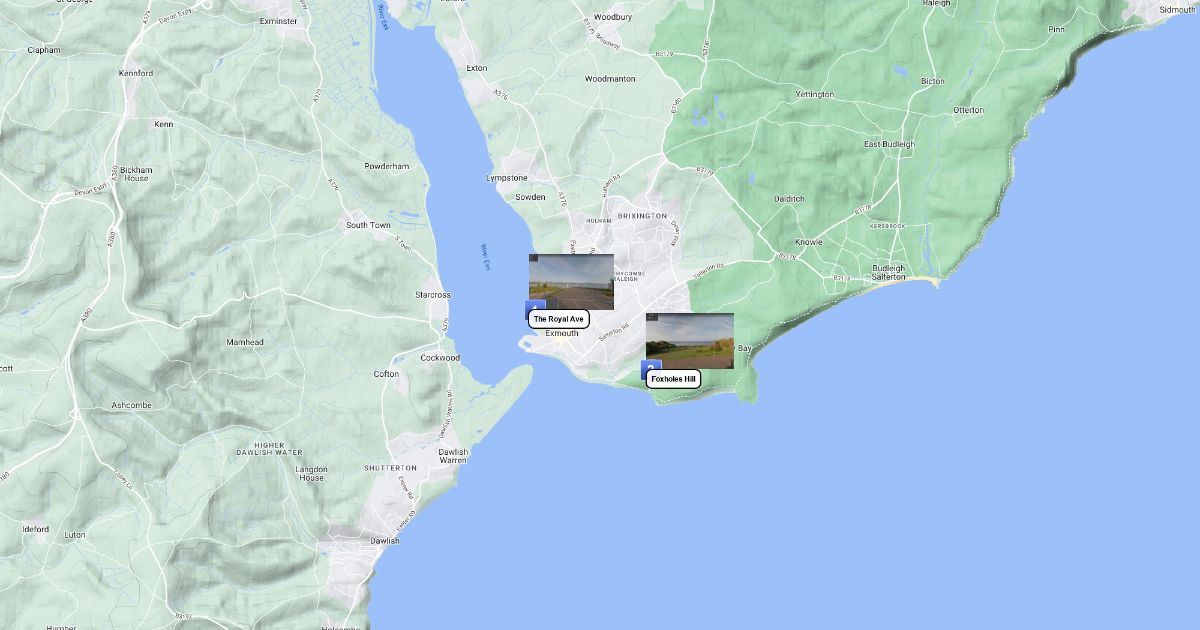Click blue marker 2 beside Foxholes Hill
This screenshot has height=630, width=1200.
point(650,366)
